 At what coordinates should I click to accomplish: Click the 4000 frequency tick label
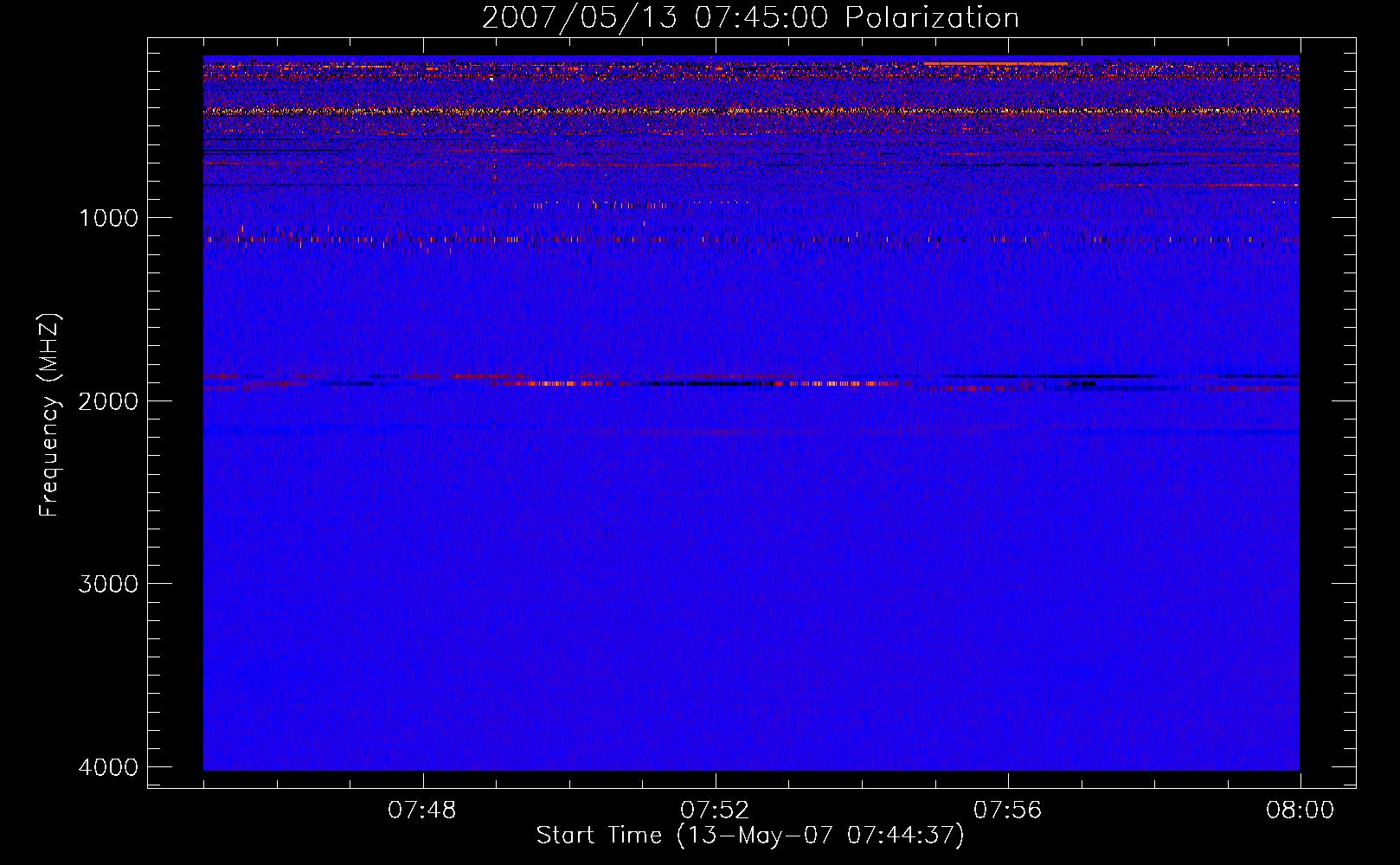(108, 767)
